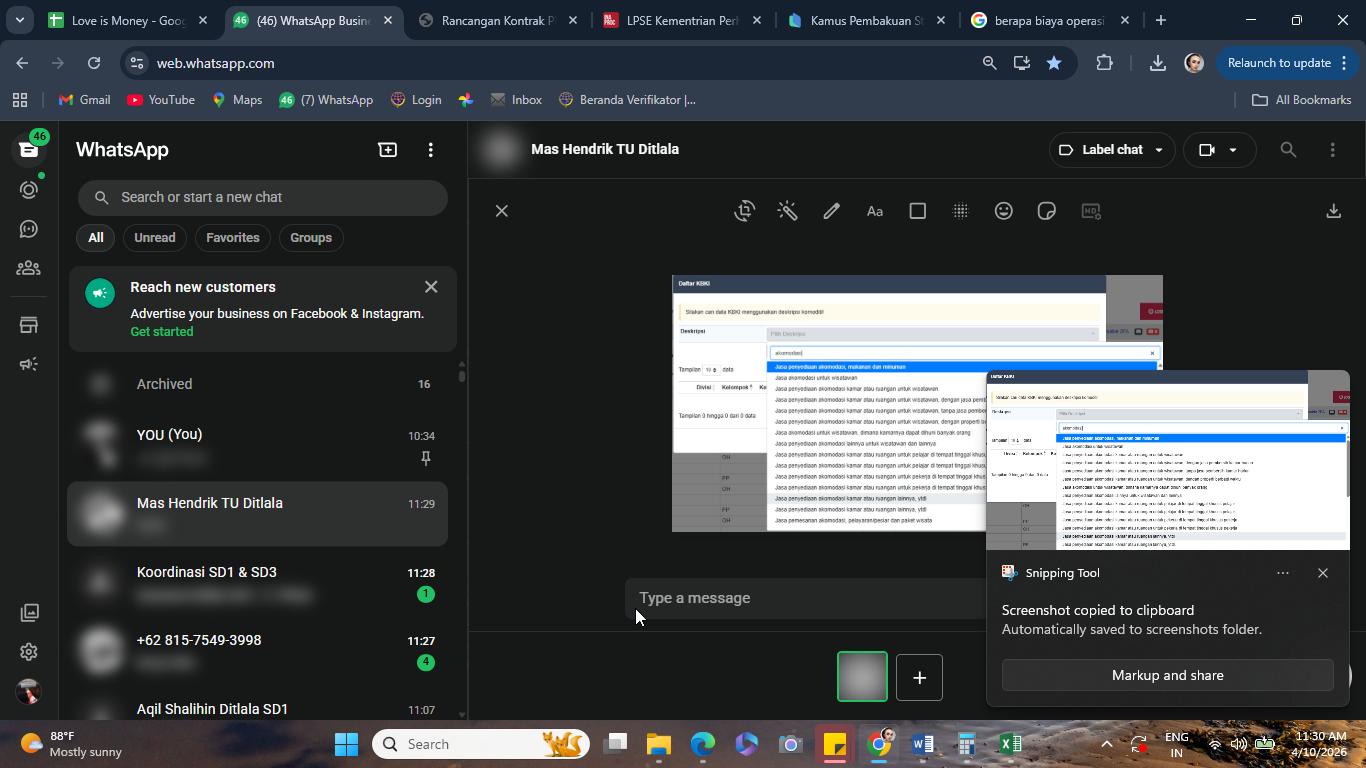Screen dimensions: 1366x768
Task: Open File Explorer from taskbar
Action: click(659, 744)
